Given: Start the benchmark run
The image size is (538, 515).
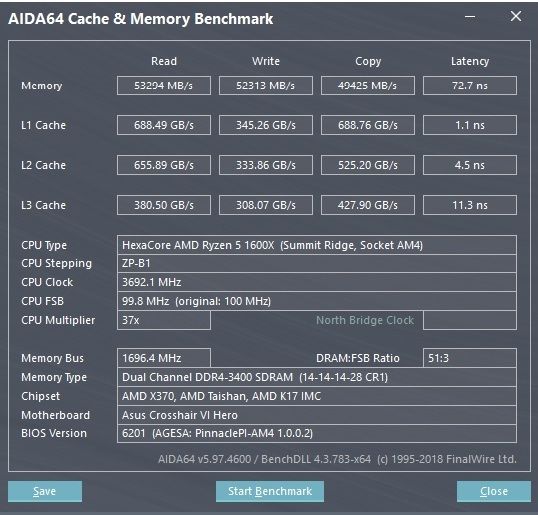Looking at the screenshot, I should click(270, 491).
